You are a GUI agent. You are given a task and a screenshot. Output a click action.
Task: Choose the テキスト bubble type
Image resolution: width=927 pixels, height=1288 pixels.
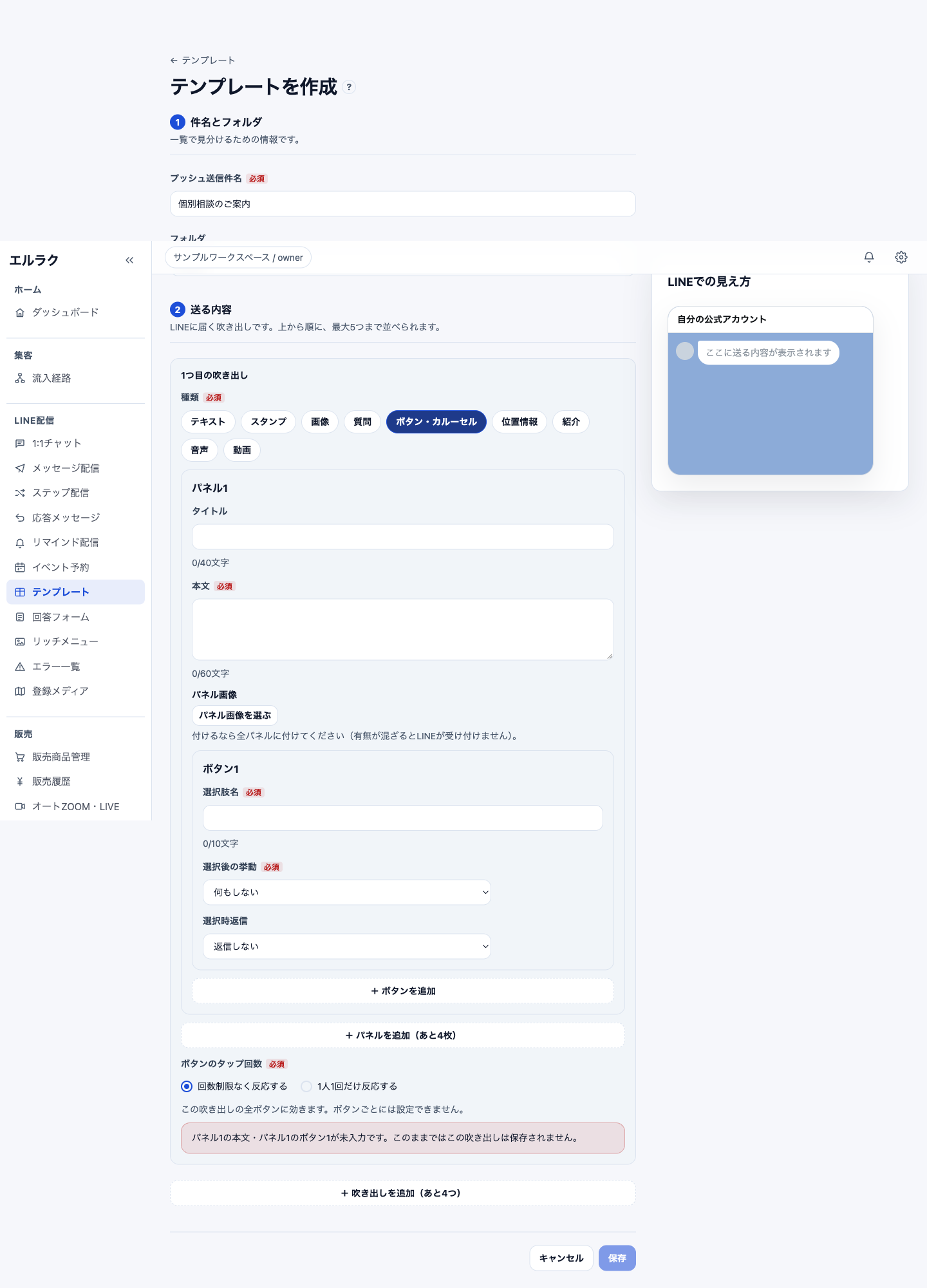click(x=208, y=422)
